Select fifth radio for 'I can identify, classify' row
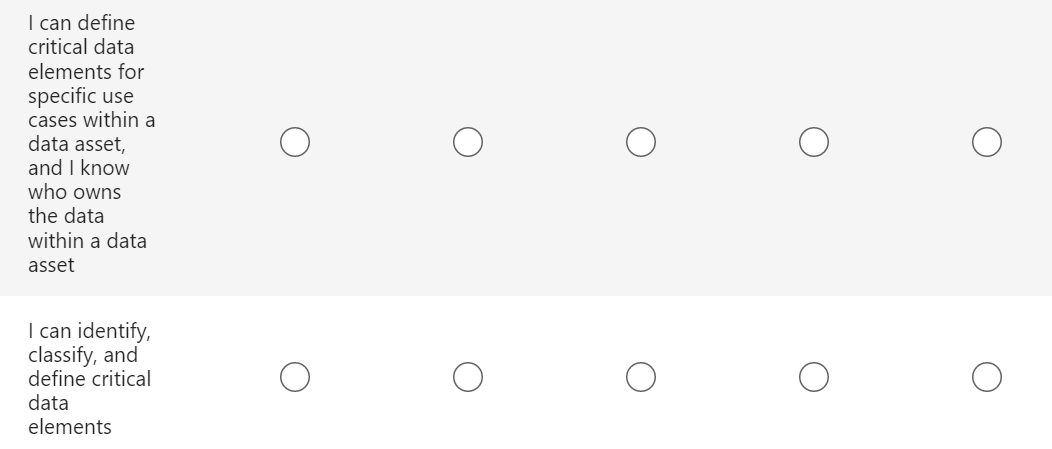Viewport: 1052px width, 449px height. tap(986, 377)
